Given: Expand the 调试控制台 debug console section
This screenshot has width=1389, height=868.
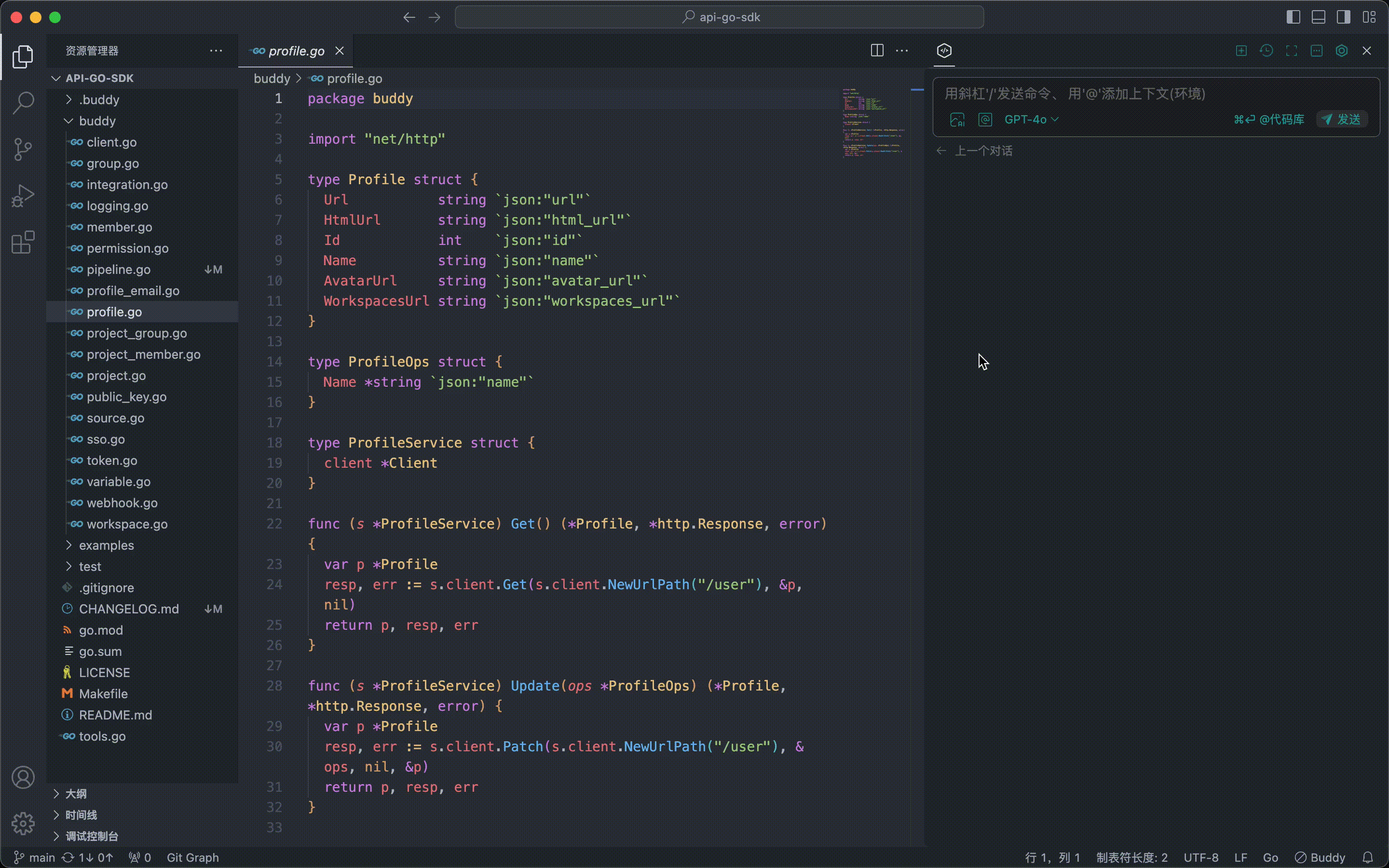Looking at the screenshot, I should pyautogui.click(x=142, y=836).
